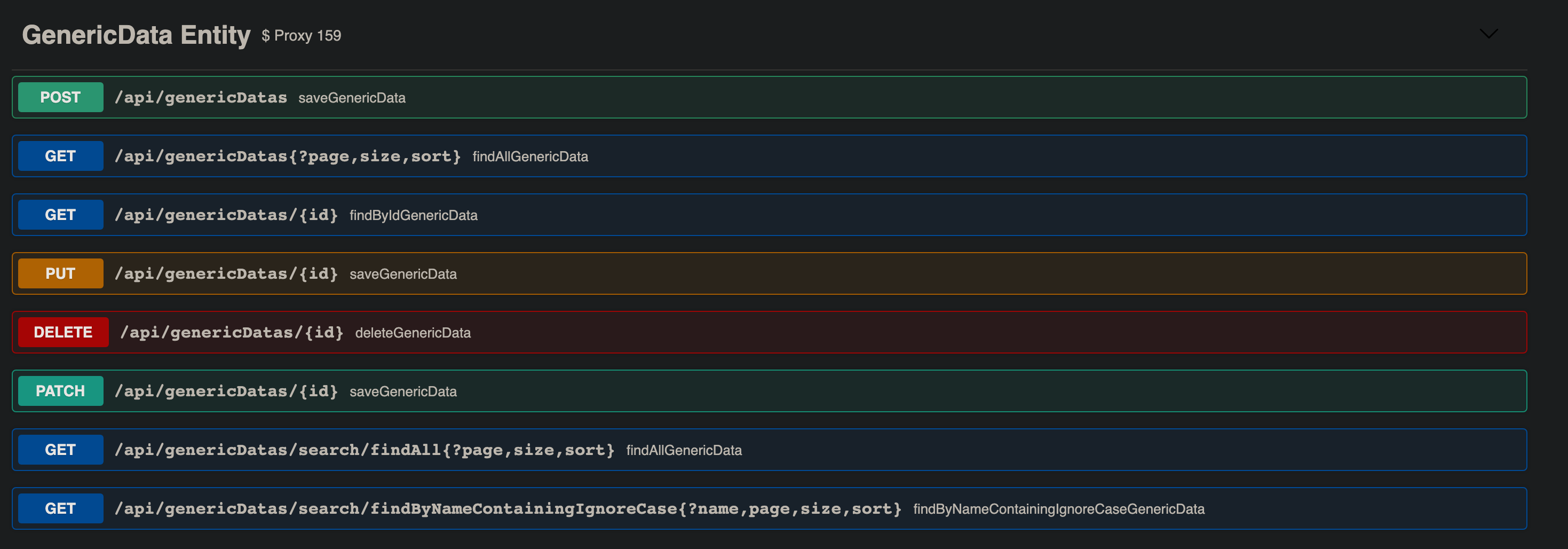Click the GET badge on the search/findAll row
The width and height of the screenshot is (1568, 549).
click(60, 449)
